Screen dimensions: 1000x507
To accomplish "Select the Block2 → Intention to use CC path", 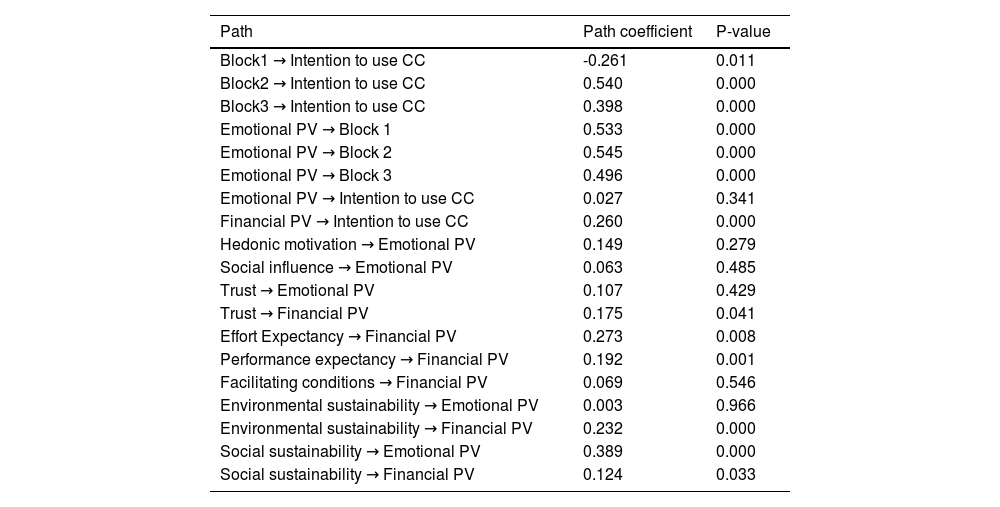I will coord(322,83).
